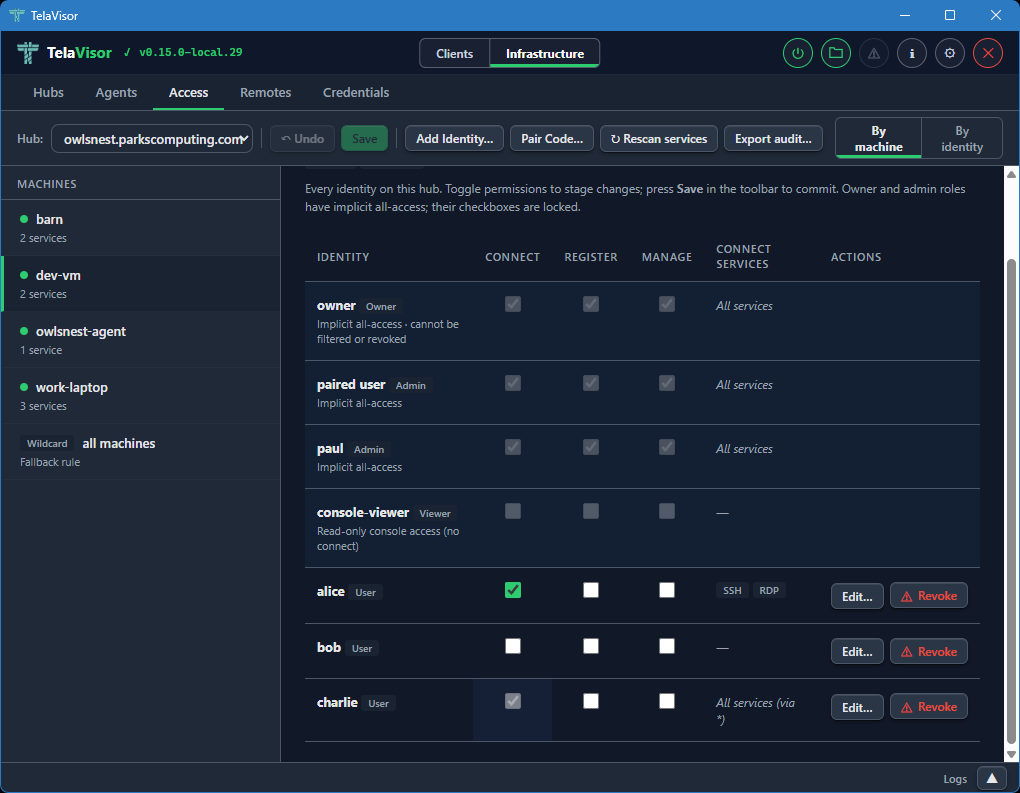Open the settings gear icon
The image size is (1020, 793).
[x=950, y=53]
